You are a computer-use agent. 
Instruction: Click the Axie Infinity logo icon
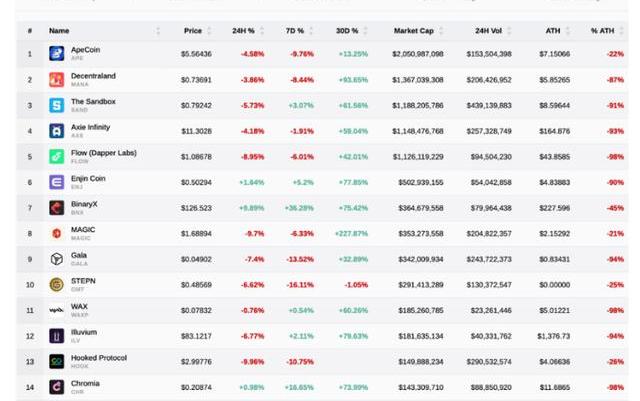click(57, 131)
